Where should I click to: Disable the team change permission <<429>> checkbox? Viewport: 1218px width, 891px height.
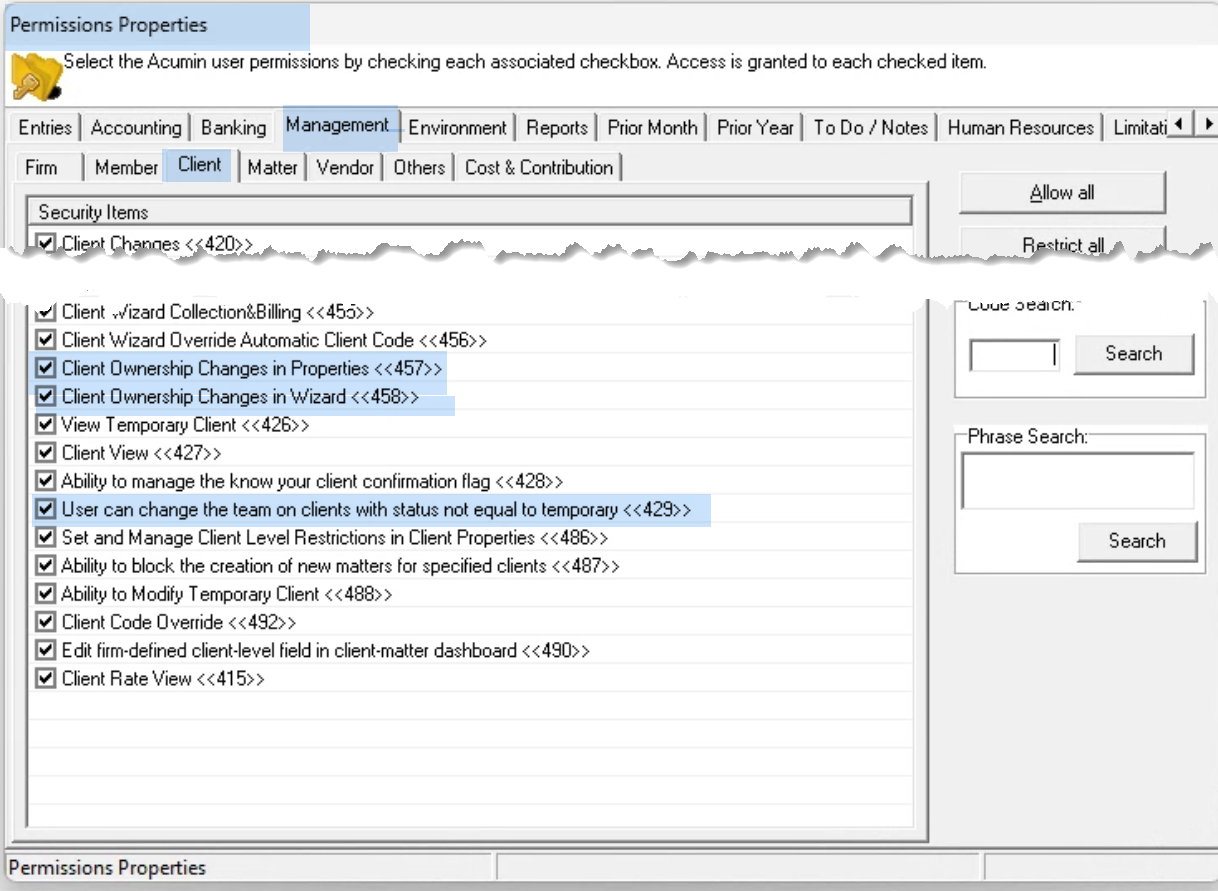[x=45, y=509]
